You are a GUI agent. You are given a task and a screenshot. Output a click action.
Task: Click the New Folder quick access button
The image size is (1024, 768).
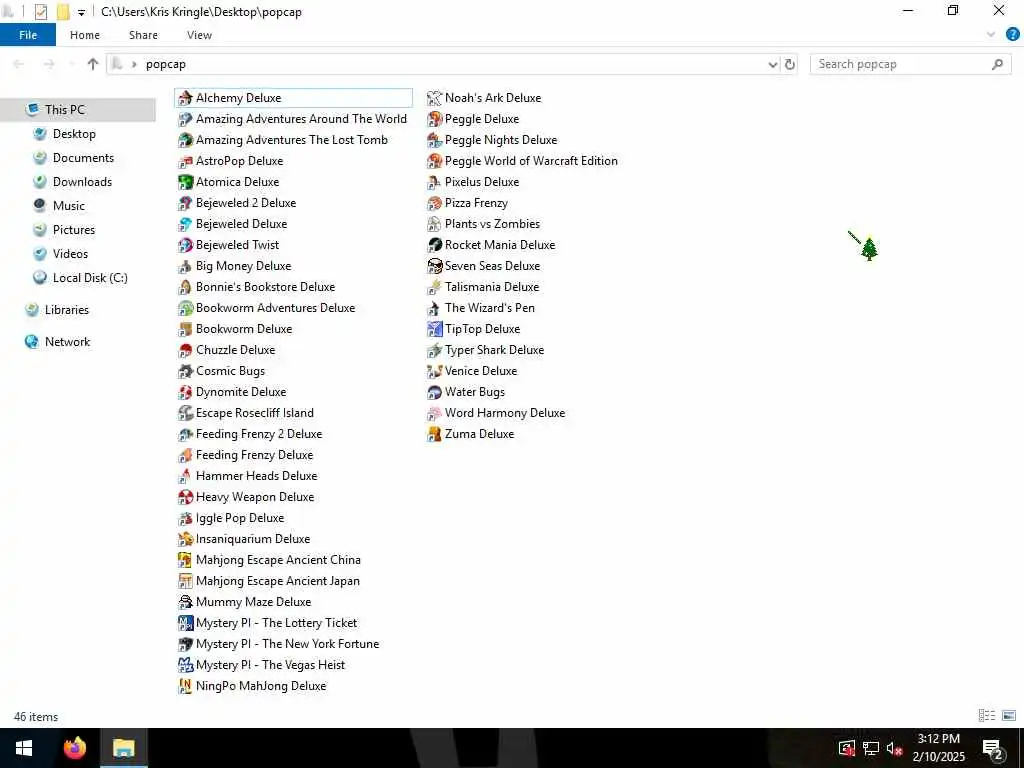coord(63,12)
